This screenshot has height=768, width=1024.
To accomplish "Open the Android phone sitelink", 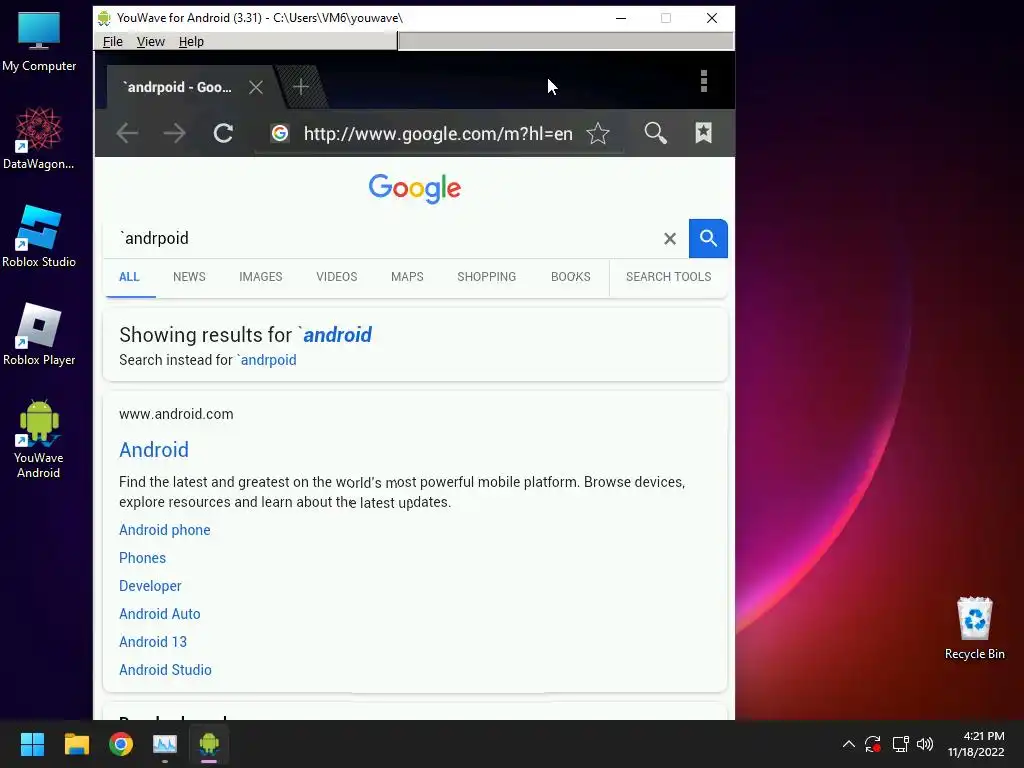I will tap(165, 530).
